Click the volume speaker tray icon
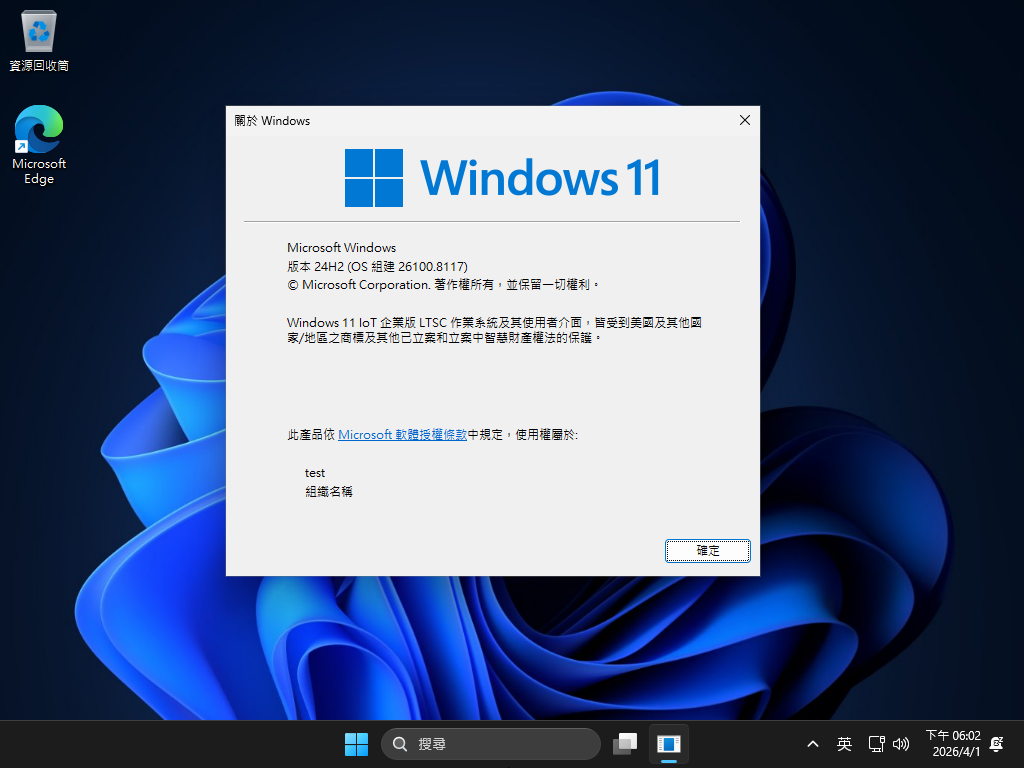The image size is (1024, 768). (x=901, y=744)
